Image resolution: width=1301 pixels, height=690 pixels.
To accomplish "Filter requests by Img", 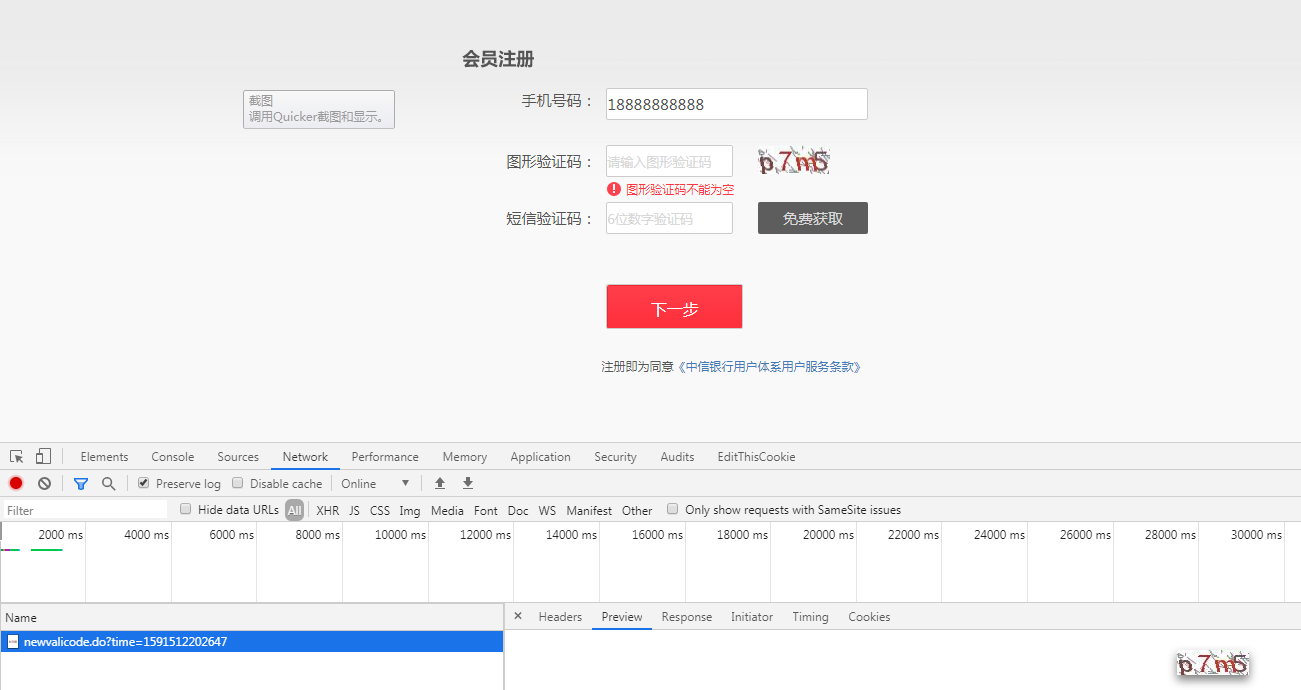I will point(410,510).
